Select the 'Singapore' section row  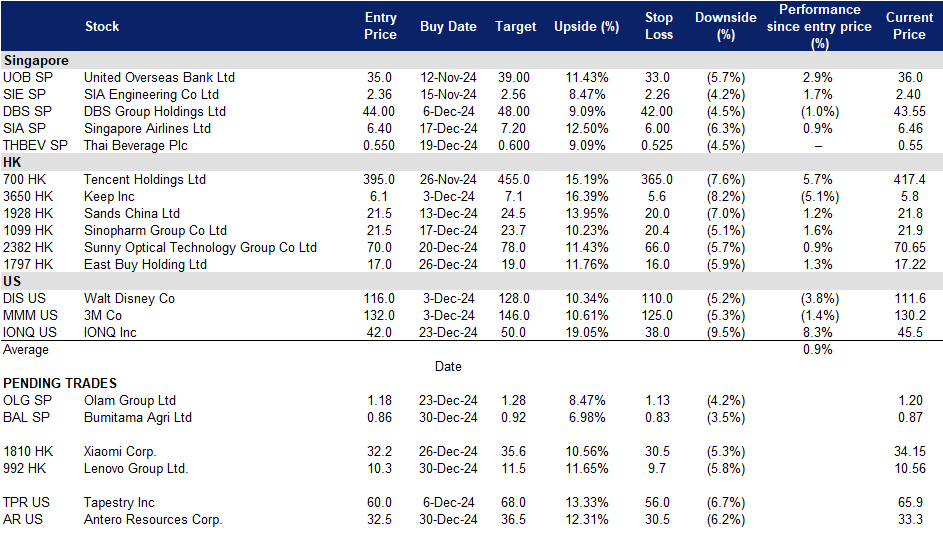(472, 60)
